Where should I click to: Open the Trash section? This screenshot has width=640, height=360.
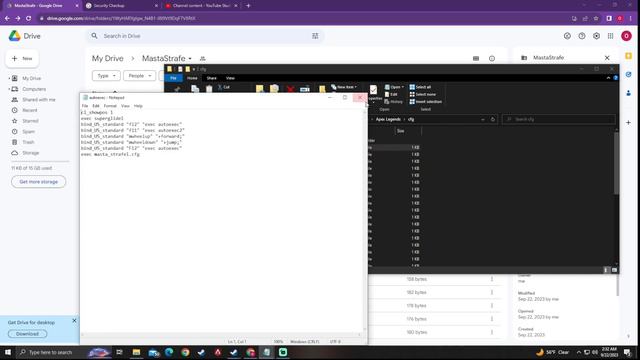(x=28, y=142)
